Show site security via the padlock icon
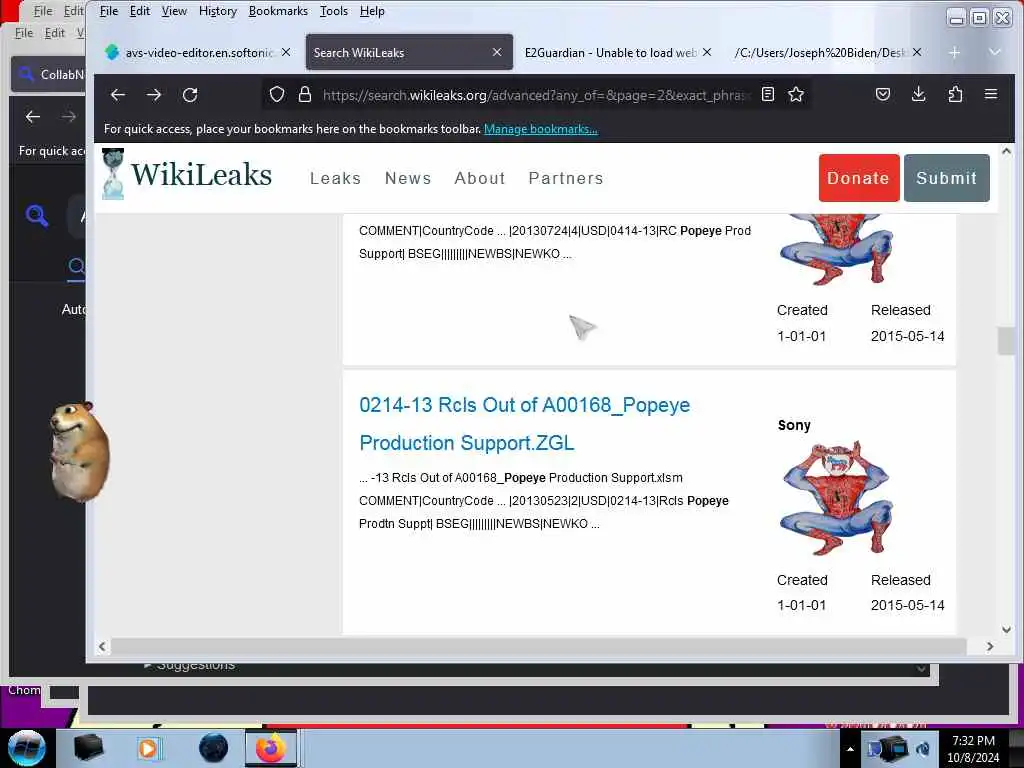Screen dimensions: 1024x768 pos(304,95)
